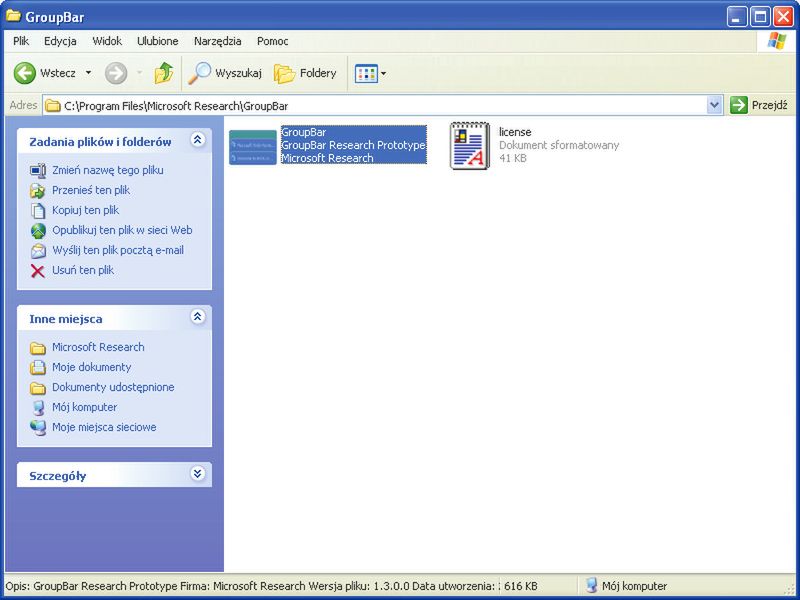This screenshot has height=600, width=800.
Task: Open the Narzędzia menu
Action: [x=217, y=41]
